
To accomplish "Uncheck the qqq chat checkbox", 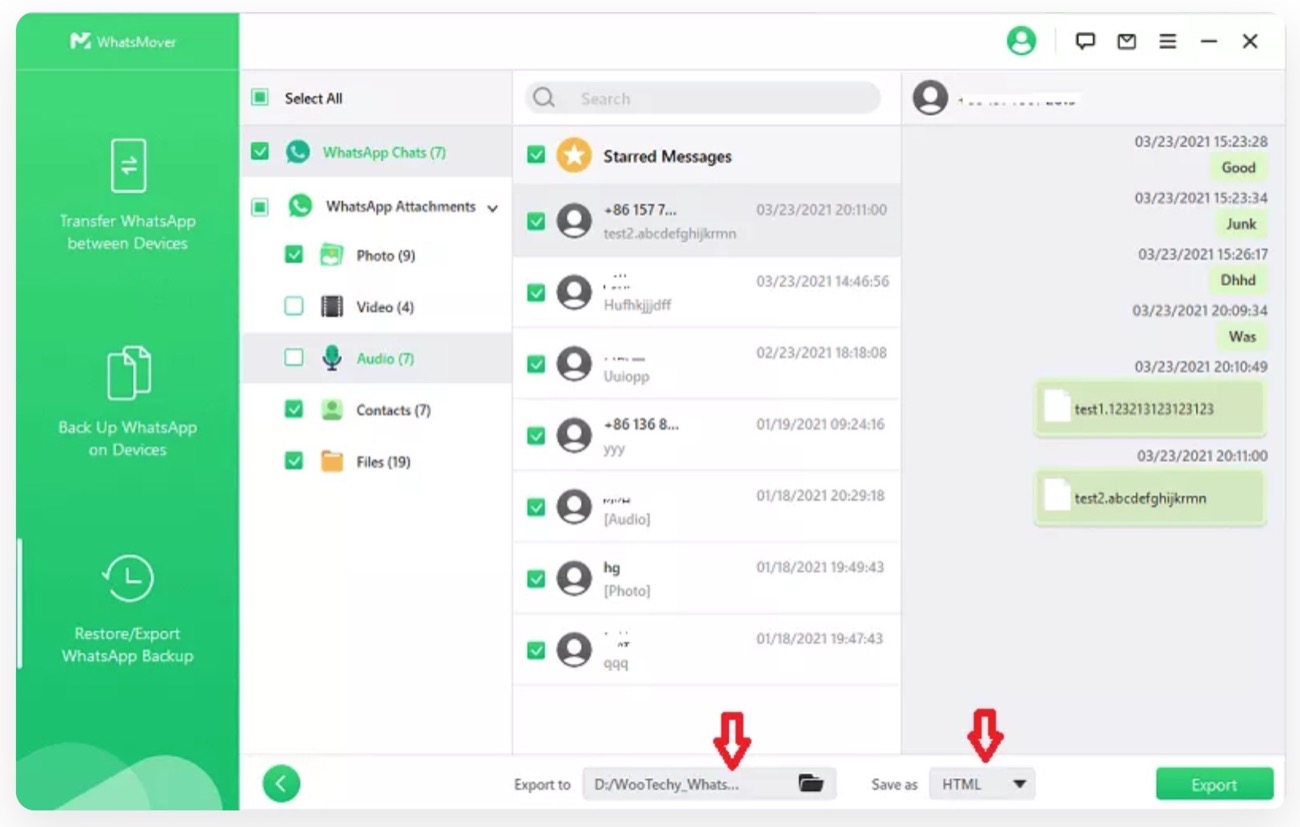I will click(x=536, y=650).
